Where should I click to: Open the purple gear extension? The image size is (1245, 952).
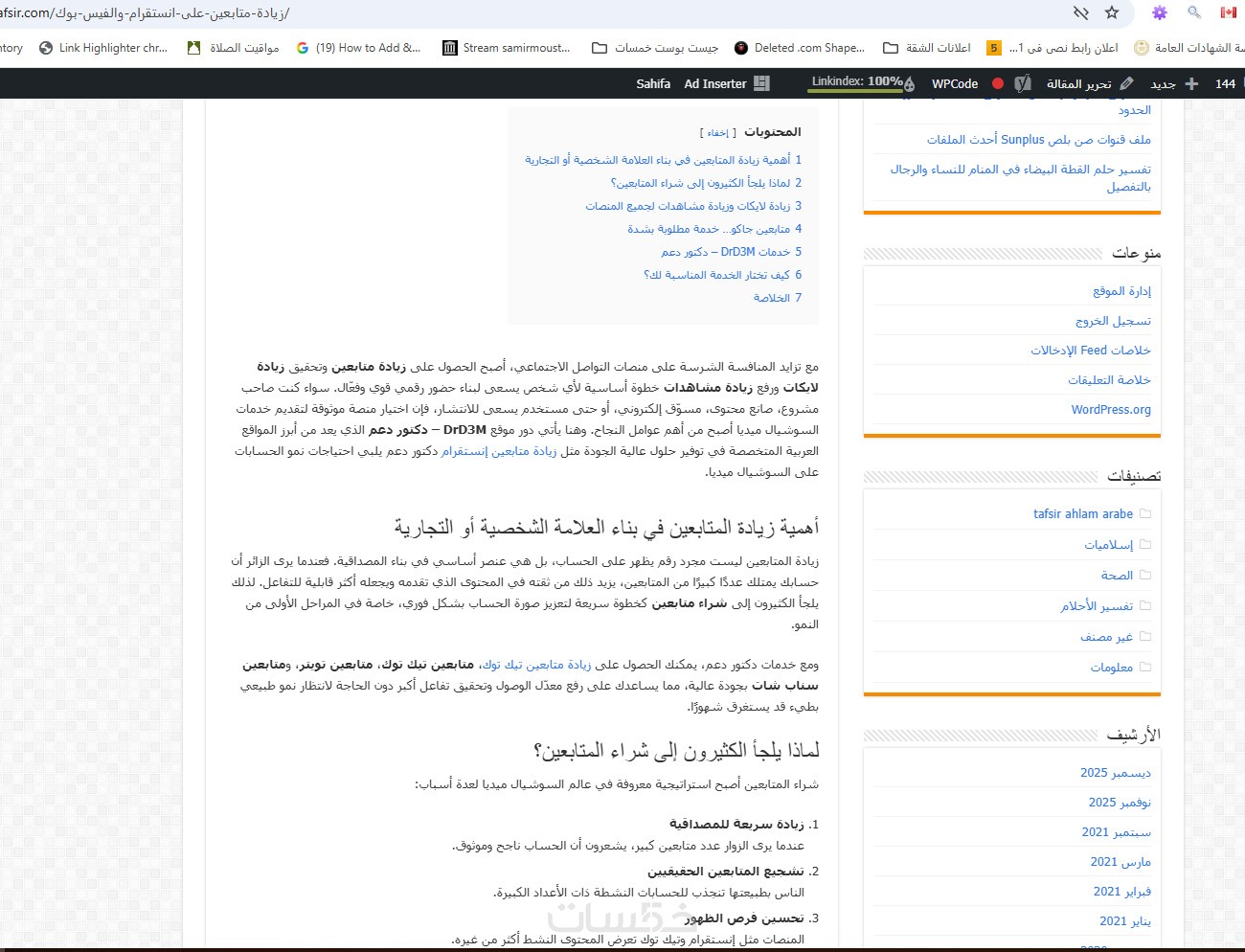pyautogui.click(x=1160, y=12)
